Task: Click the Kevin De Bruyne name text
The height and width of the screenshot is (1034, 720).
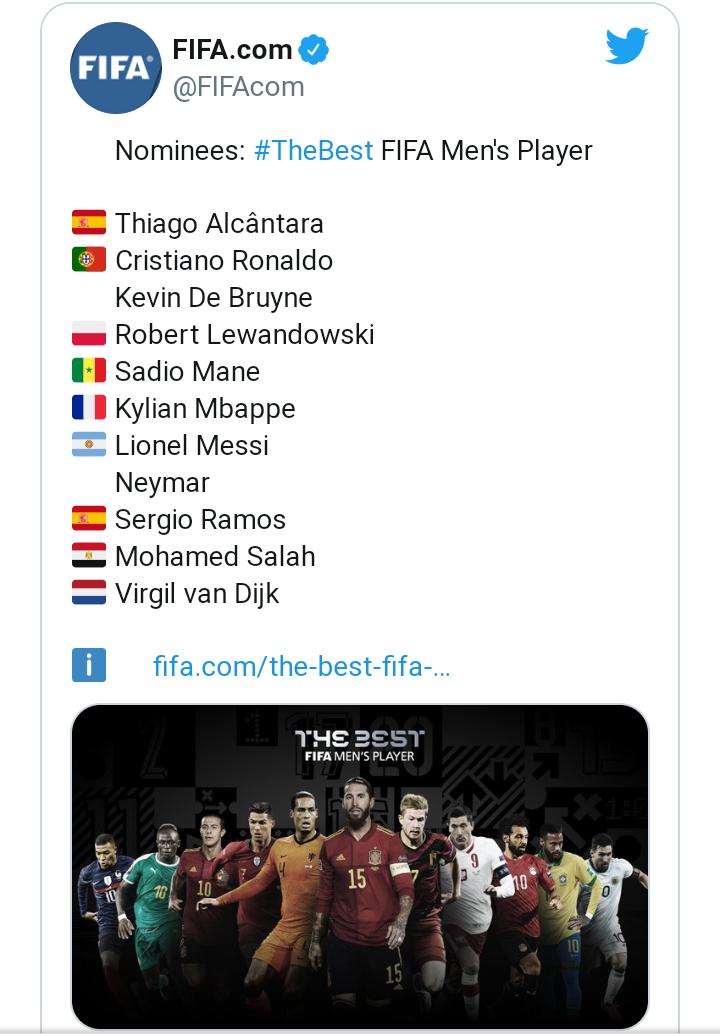Action: [x=213, y=298]
